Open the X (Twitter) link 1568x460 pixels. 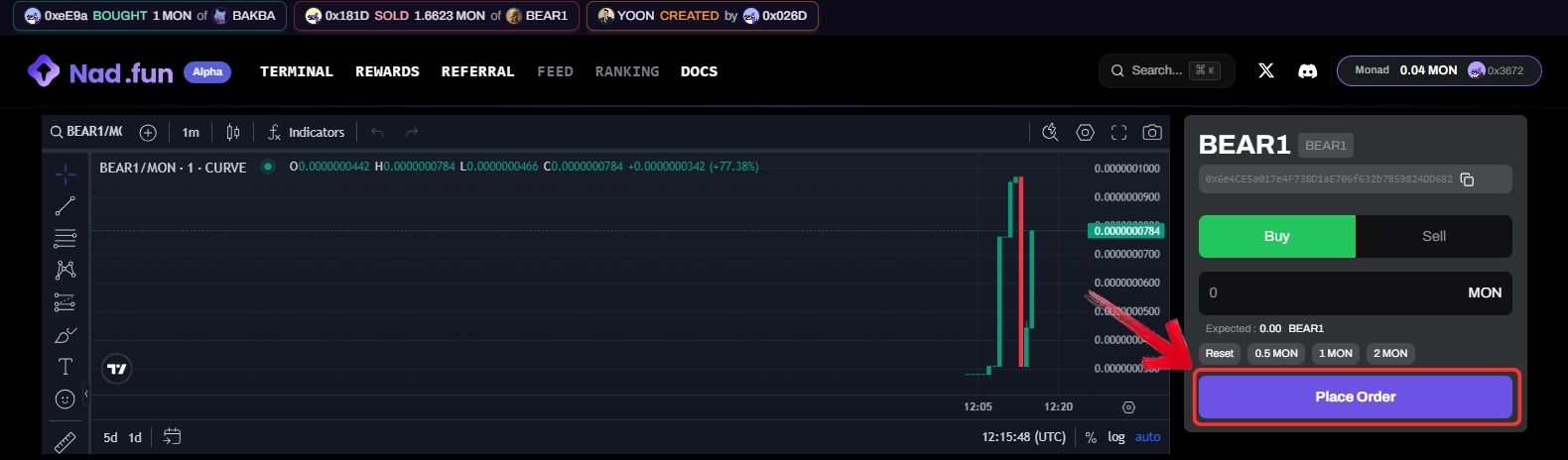click(x=1266, y=70)
